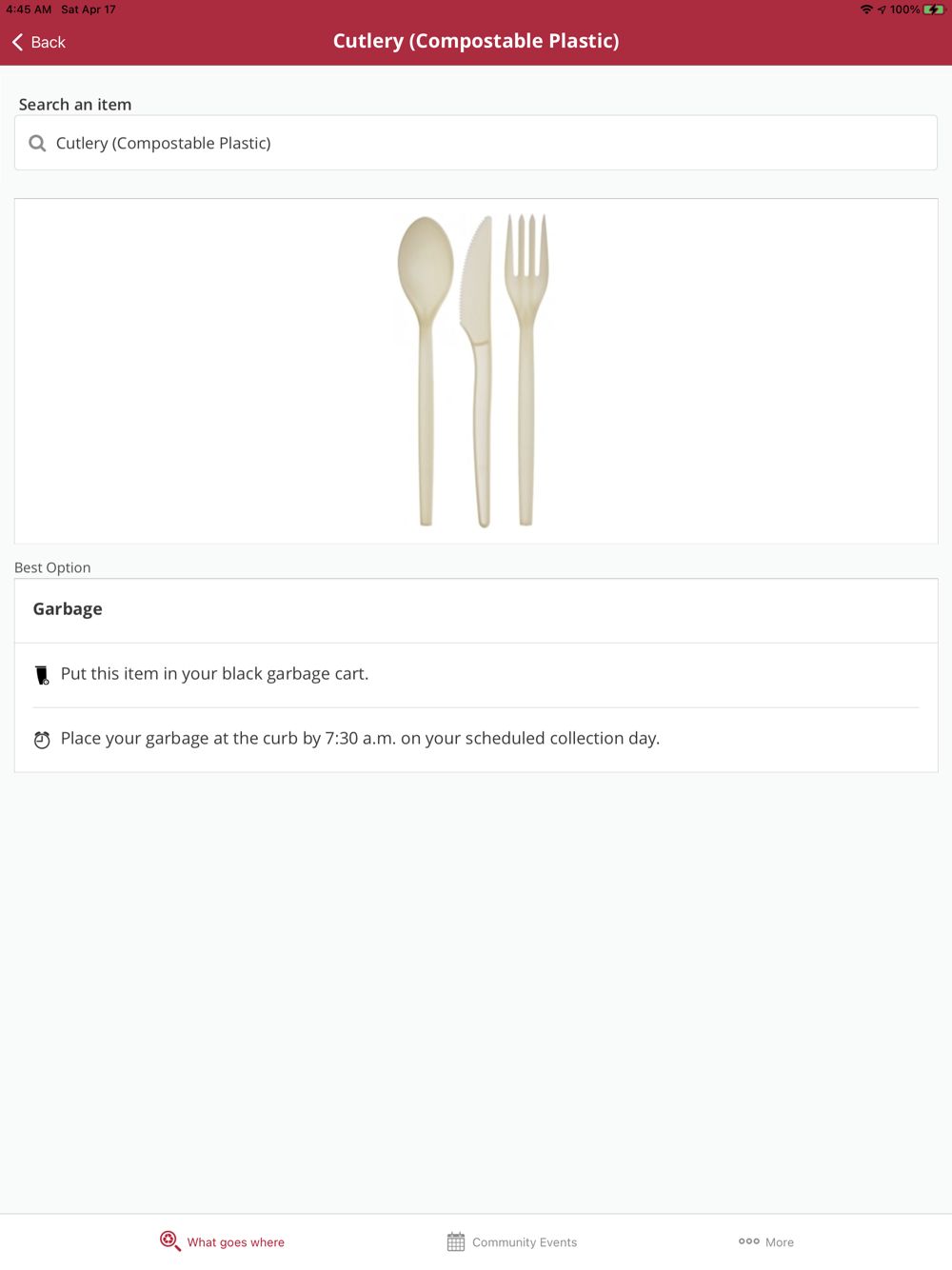
Task: Open the What goes where tab
Action: point(222,1241)
